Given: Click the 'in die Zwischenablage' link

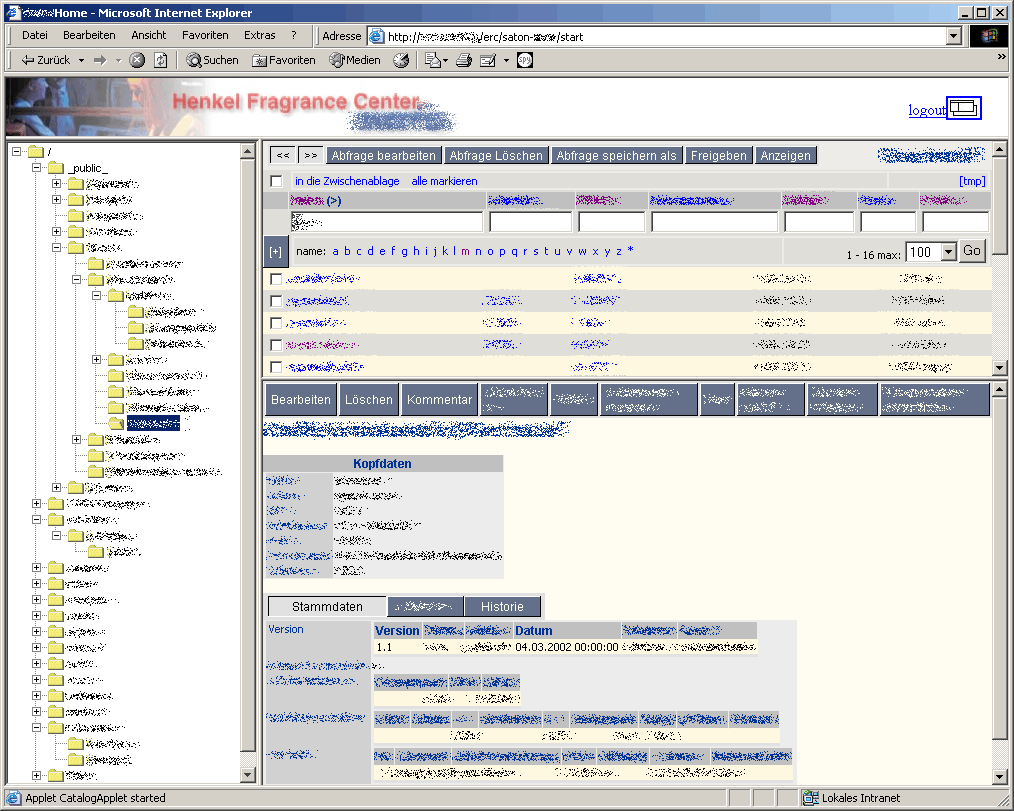Looking at the screenshot, I should [347, 181].
